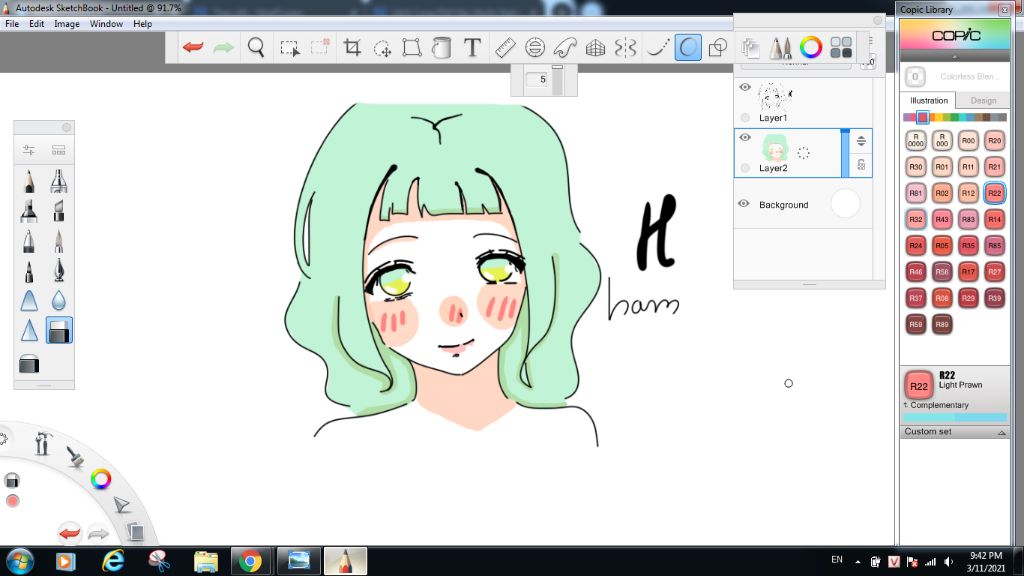The image size is (1024, 576).
Task: Hide Layer1 using its eye icon
Action: tap(745, 88)
